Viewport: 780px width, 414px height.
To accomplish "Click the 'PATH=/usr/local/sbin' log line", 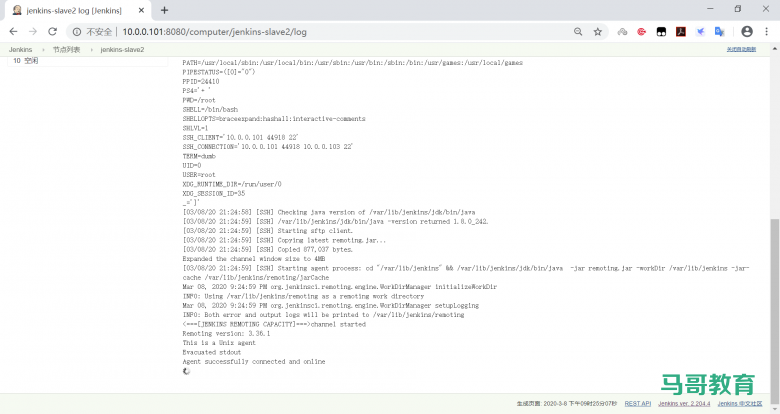I will point(352,63).
